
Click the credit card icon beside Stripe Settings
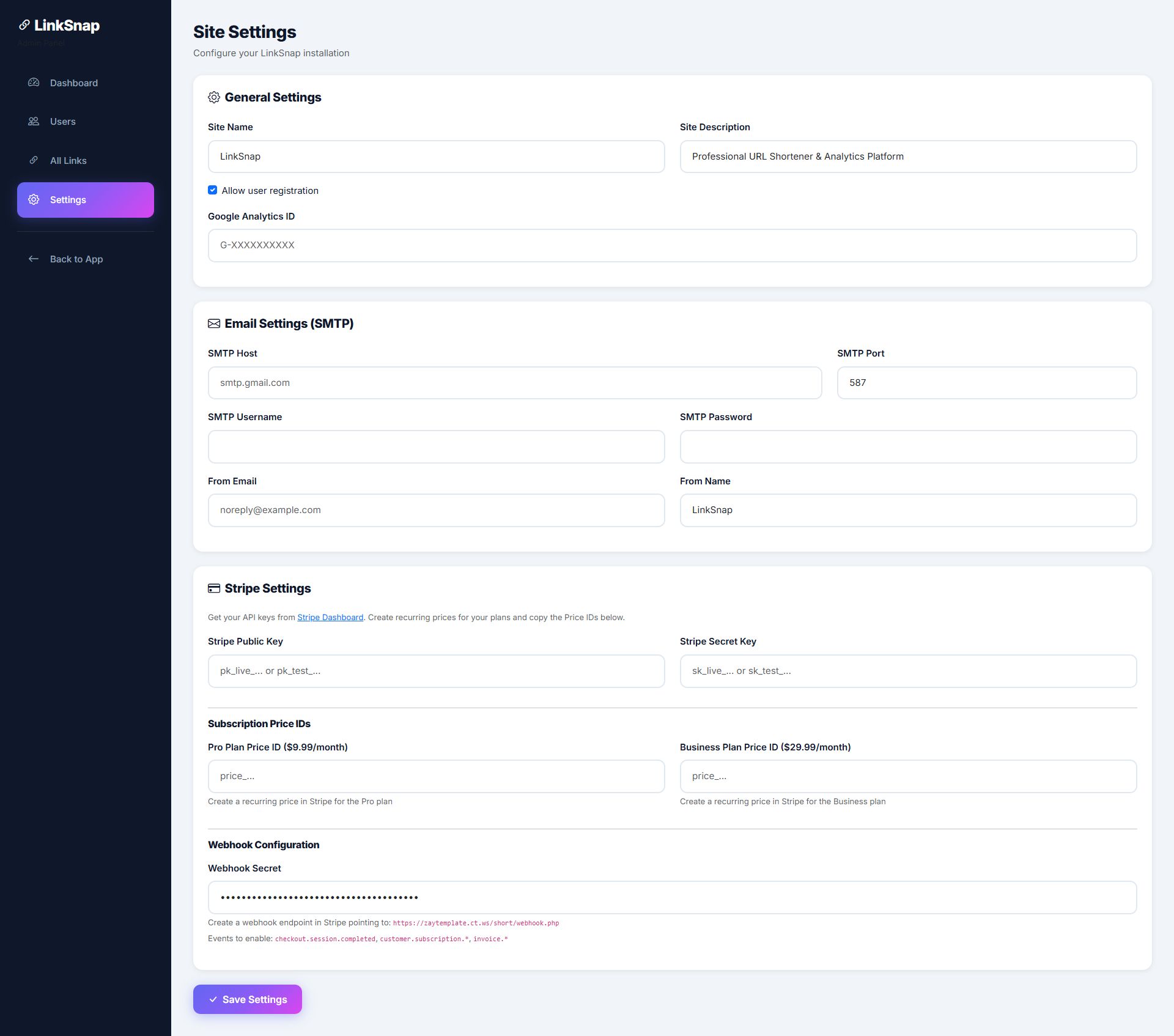pos(214,588)
